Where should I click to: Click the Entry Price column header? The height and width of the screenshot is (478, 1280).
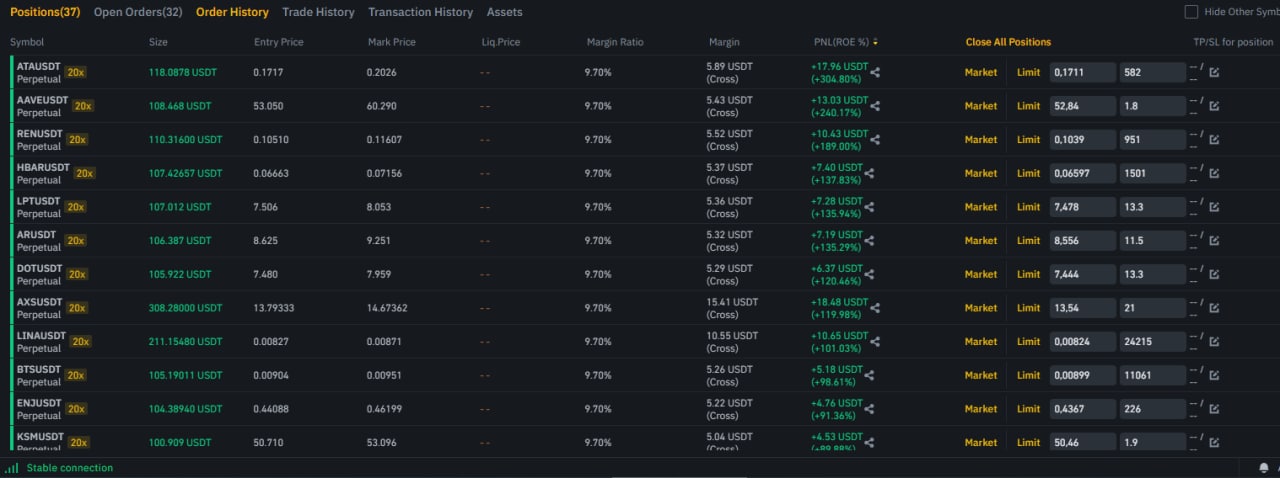279,42
